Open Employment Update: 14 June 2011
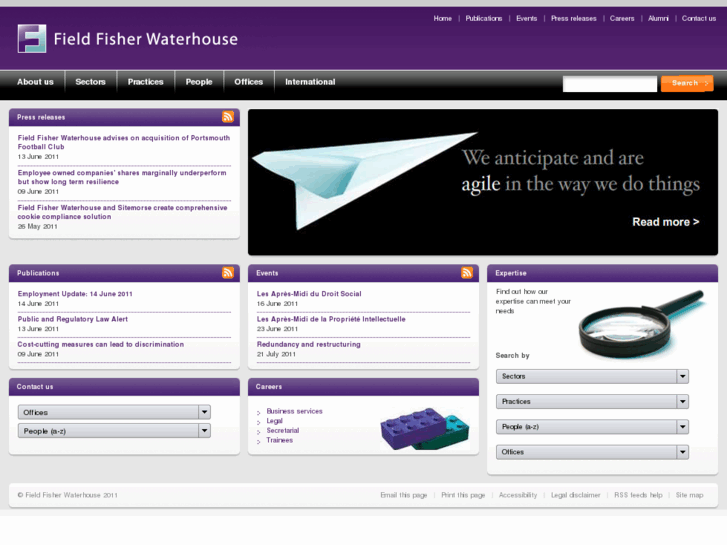This screenshot has width=727, height=545. (75, 294)
